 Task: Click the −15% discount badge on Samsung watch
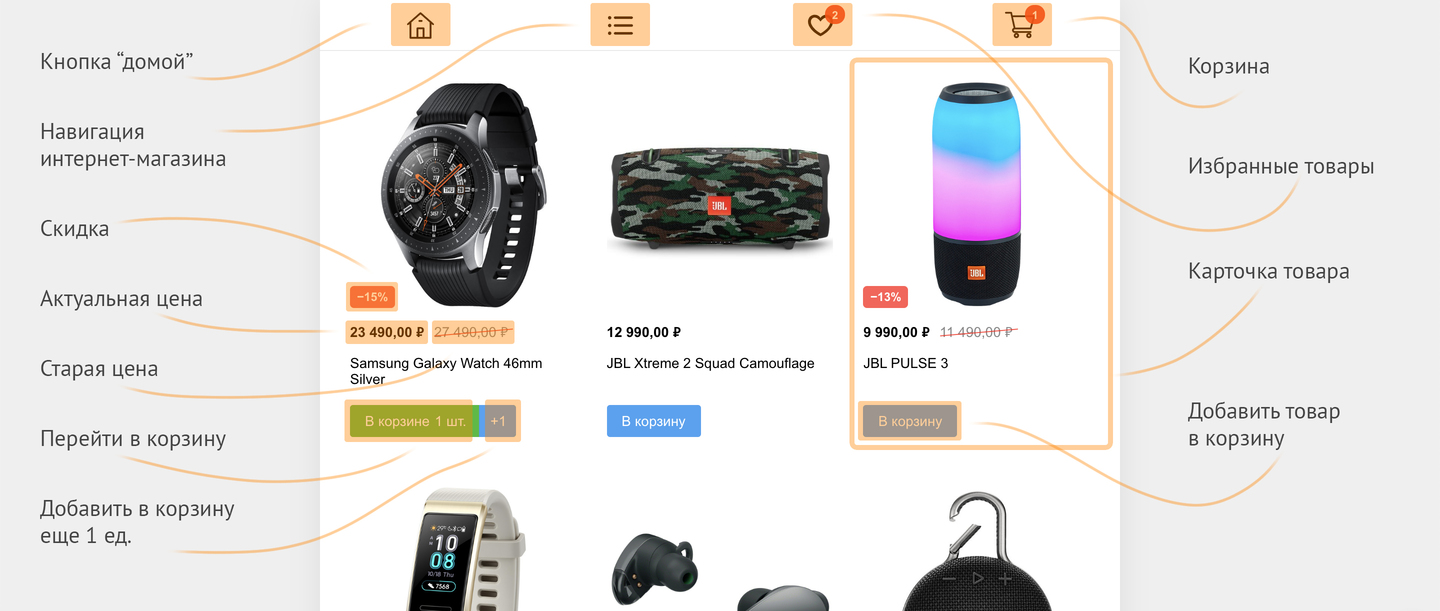tap(372, 297)
